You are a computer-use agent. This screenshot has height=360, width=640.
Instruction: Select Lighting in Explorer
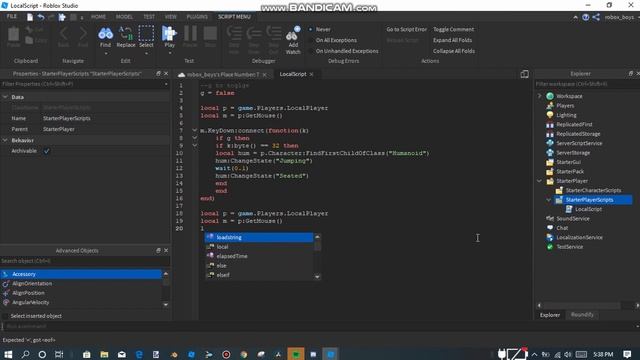(x=566, y=115)
